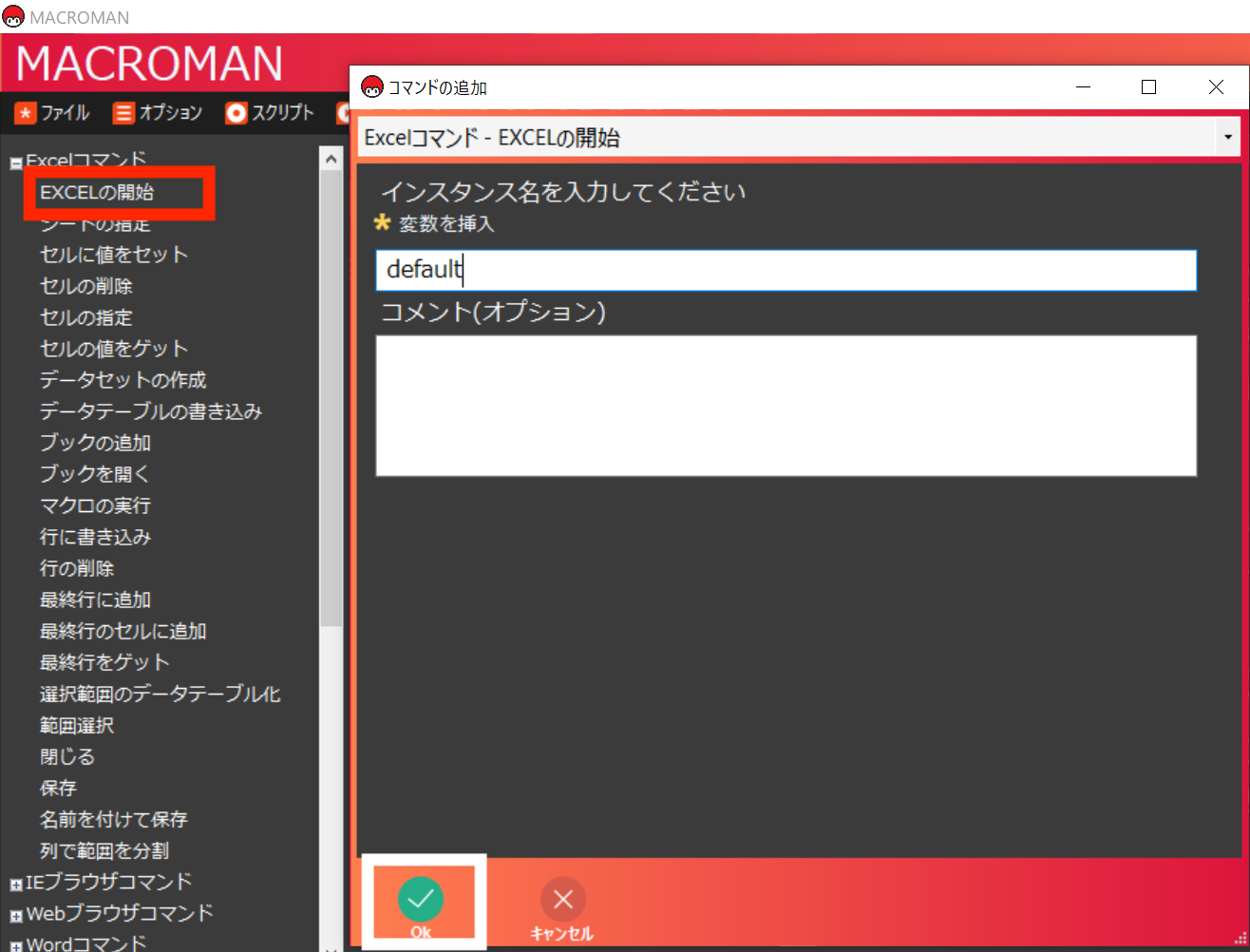
Task: Click the IEブラウザコマンド tree label
Action: [x=109, y=882]
